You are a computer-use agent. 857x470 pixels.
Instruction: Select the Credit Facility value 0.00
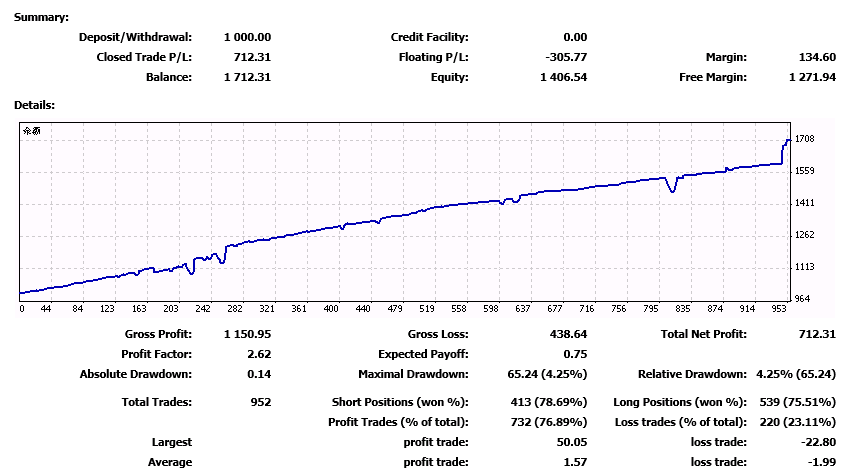coord(575,37)
